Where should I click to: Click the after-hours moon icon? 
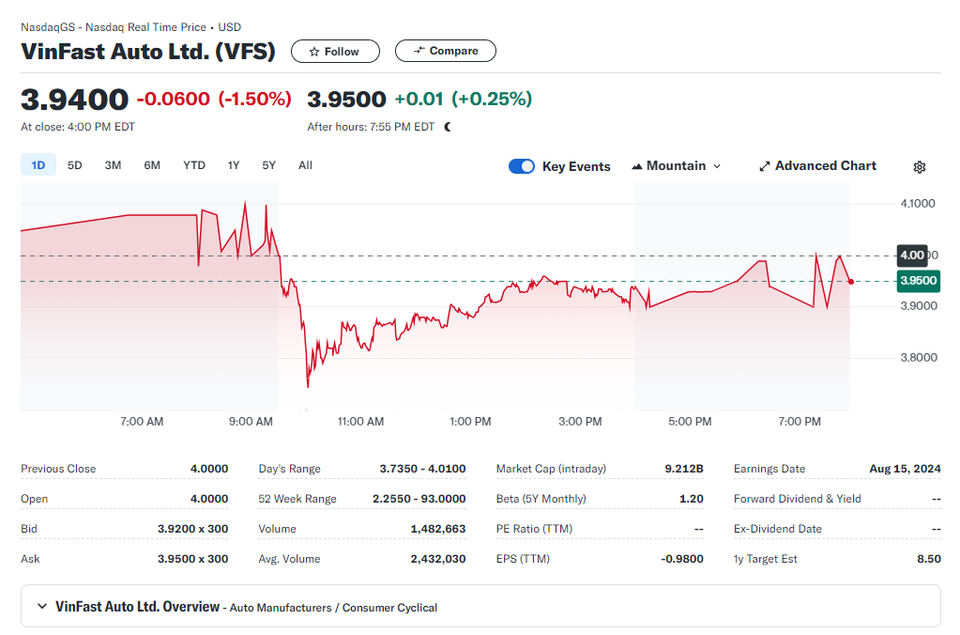[448, 127]
